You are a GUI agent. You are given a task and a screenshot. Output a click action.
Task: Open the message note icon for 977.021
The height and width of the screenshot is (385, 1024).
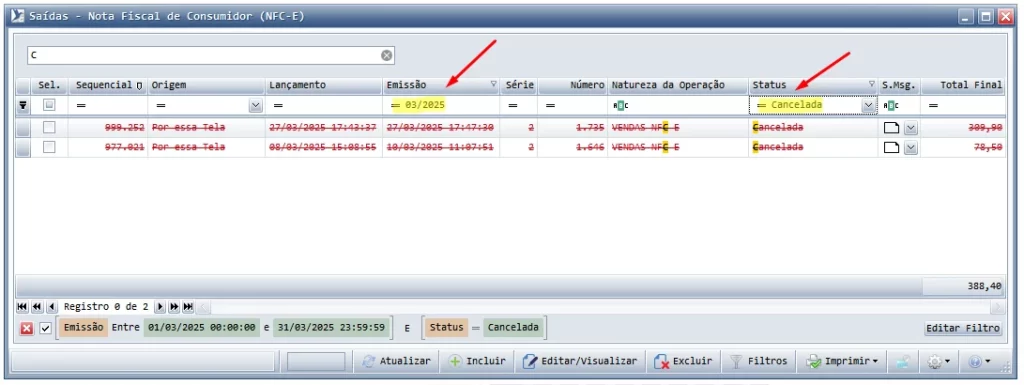(x=891, y=148)
